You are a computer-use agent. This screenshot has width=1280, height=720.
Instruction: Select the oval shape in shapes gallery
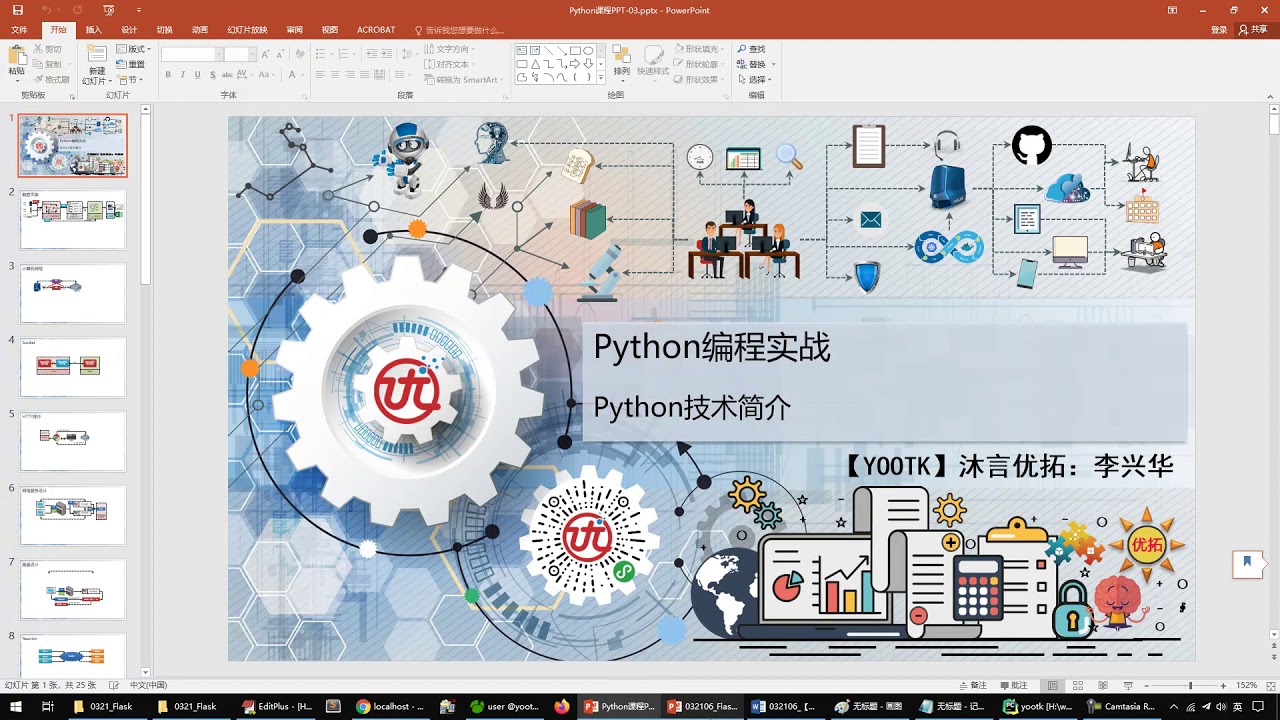coord(589,50)
